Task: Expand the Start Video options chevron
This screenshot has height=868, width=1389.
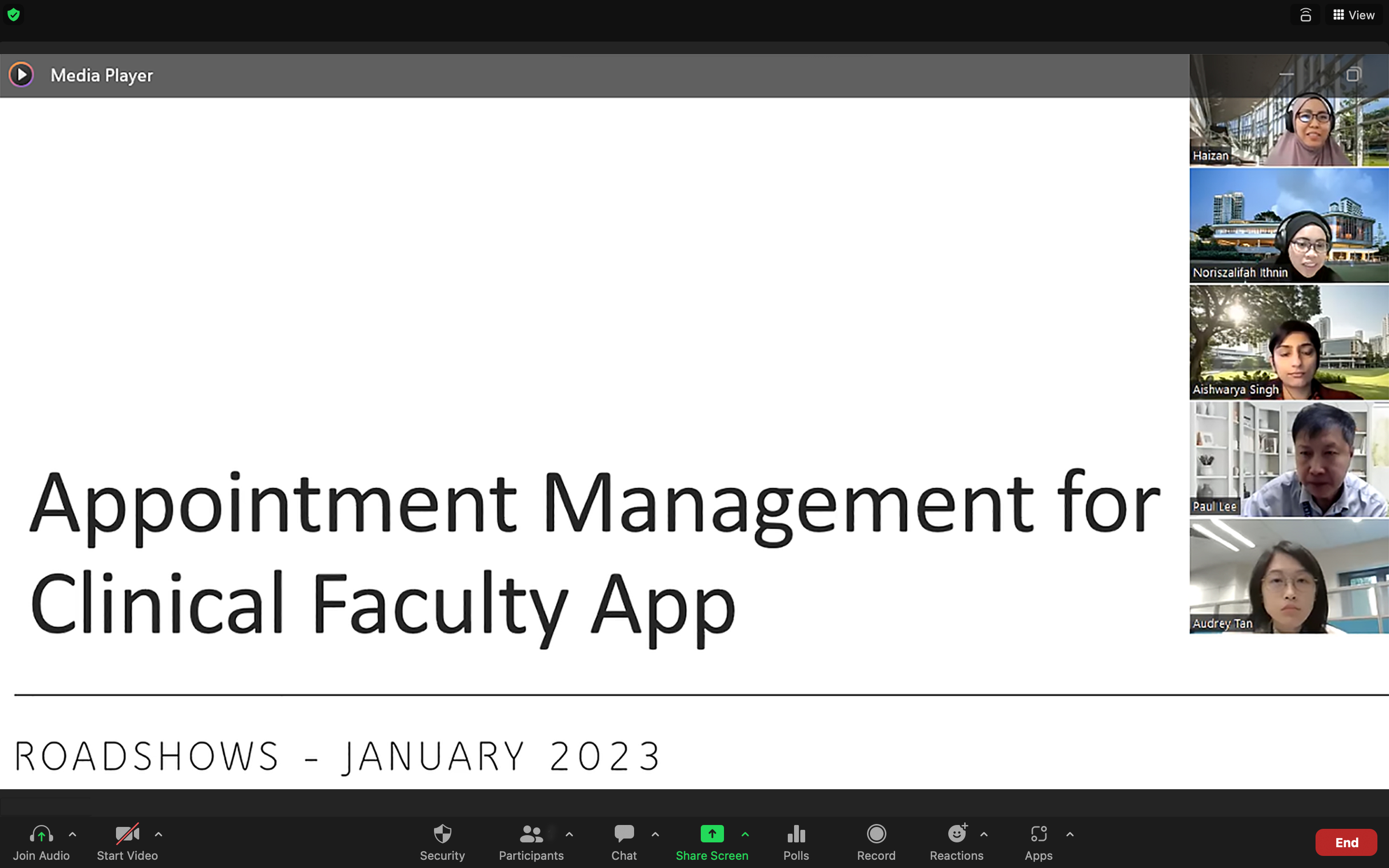Action: [x=159, y=834]
